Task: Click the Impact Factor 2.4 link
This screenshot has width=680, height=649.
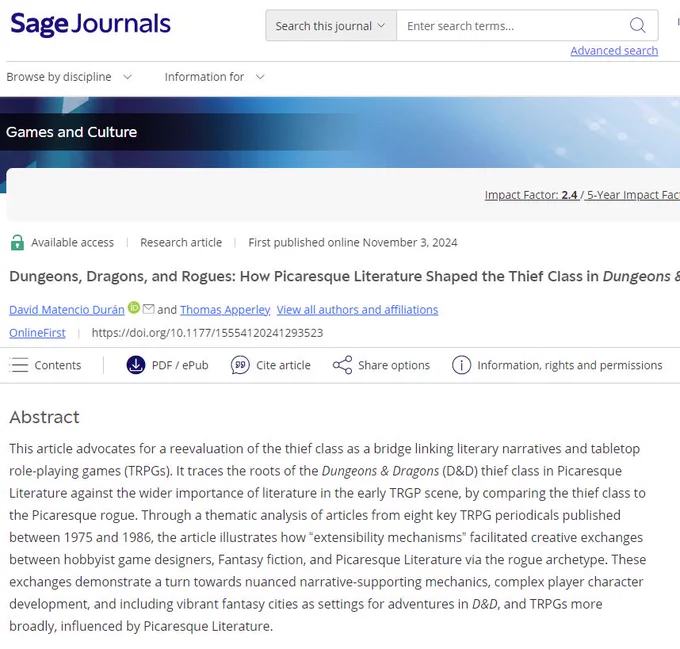Action: click(x=531, y=195)
